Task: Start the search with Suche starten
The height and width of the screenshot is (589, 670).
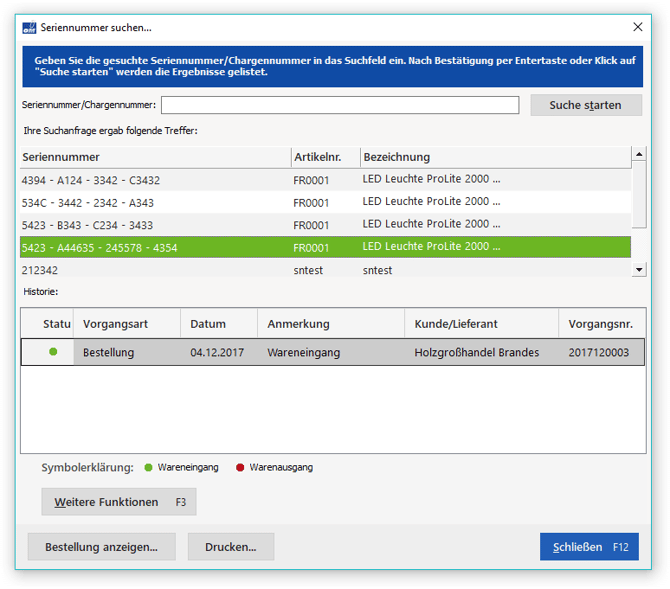Action: [586, 105]
